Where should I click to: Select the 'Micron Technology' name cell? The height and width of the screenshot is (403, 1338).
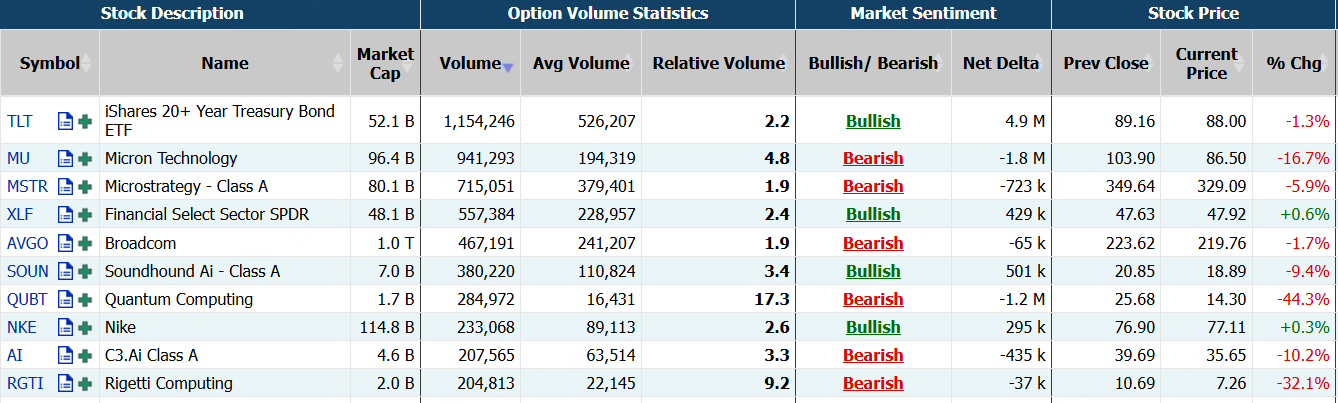pos(225,158)
